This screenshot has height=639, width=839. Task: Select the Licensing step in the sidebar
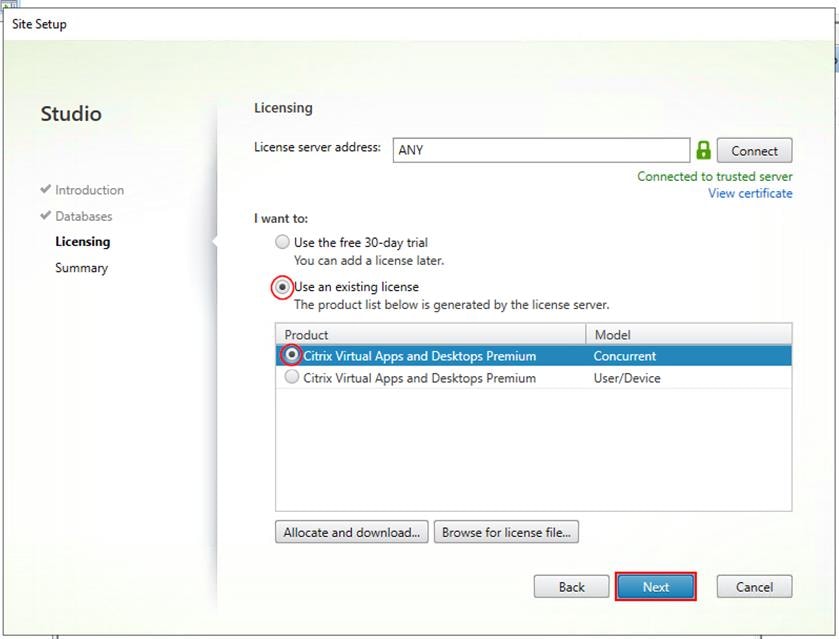tap(82, 241)
